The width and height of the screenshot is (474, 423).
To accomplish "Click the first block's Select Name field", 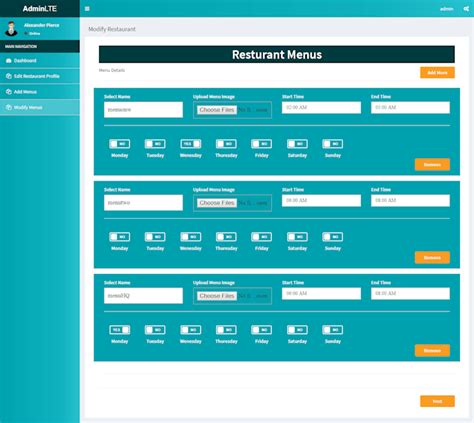I will pos(143,110).
